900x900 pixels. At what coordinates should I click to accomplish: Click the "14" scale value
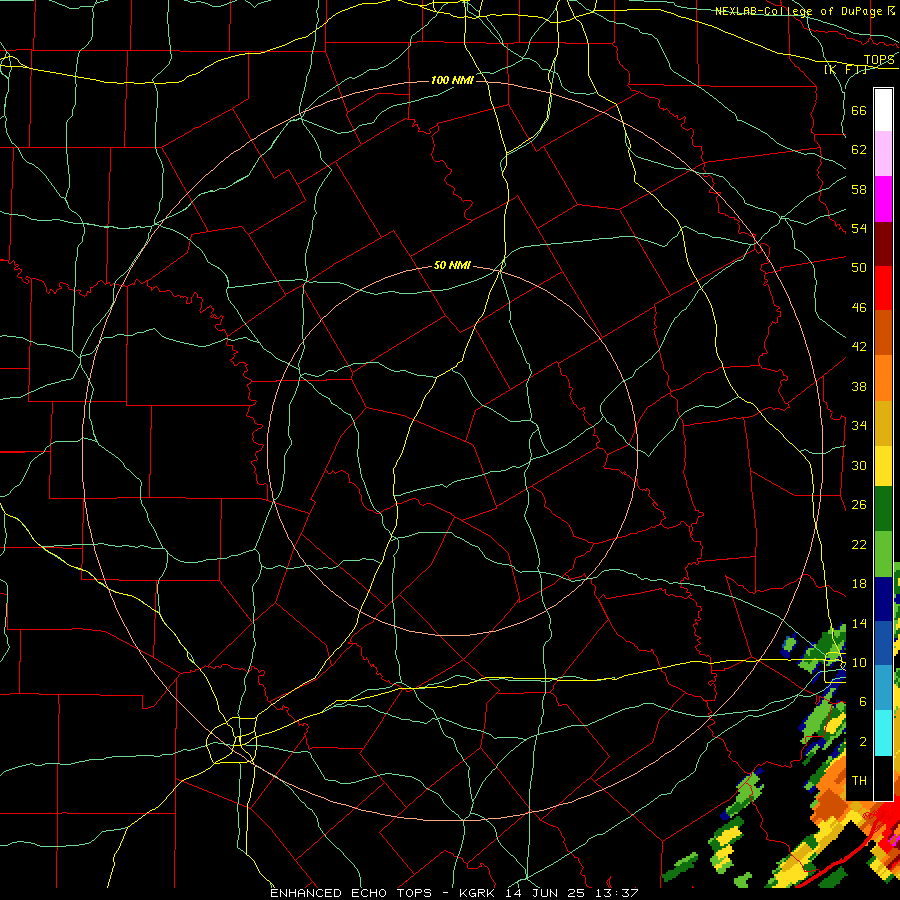[x=859, y=623]
